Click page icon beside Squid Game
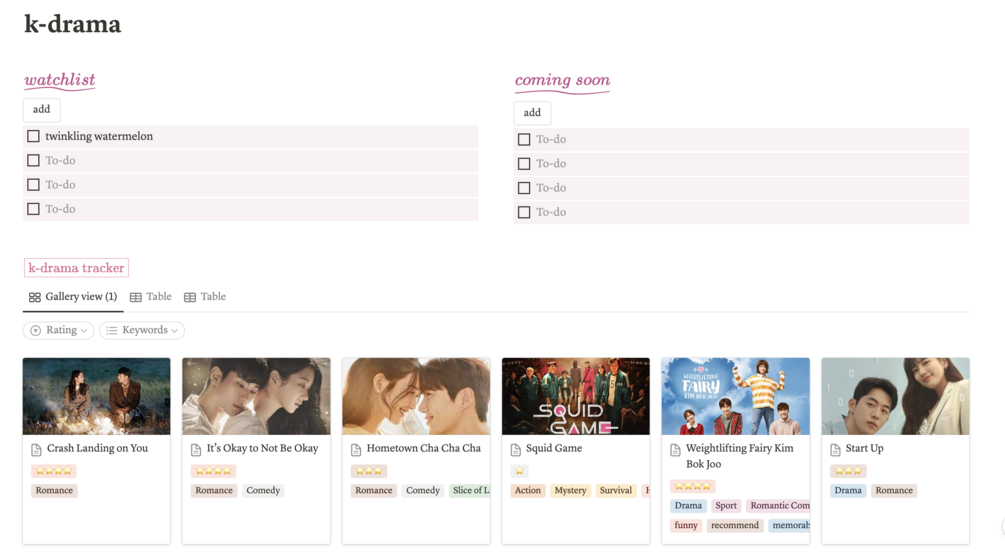The width and height of the screenshot is (1005, 552). (x=515, y=450)
